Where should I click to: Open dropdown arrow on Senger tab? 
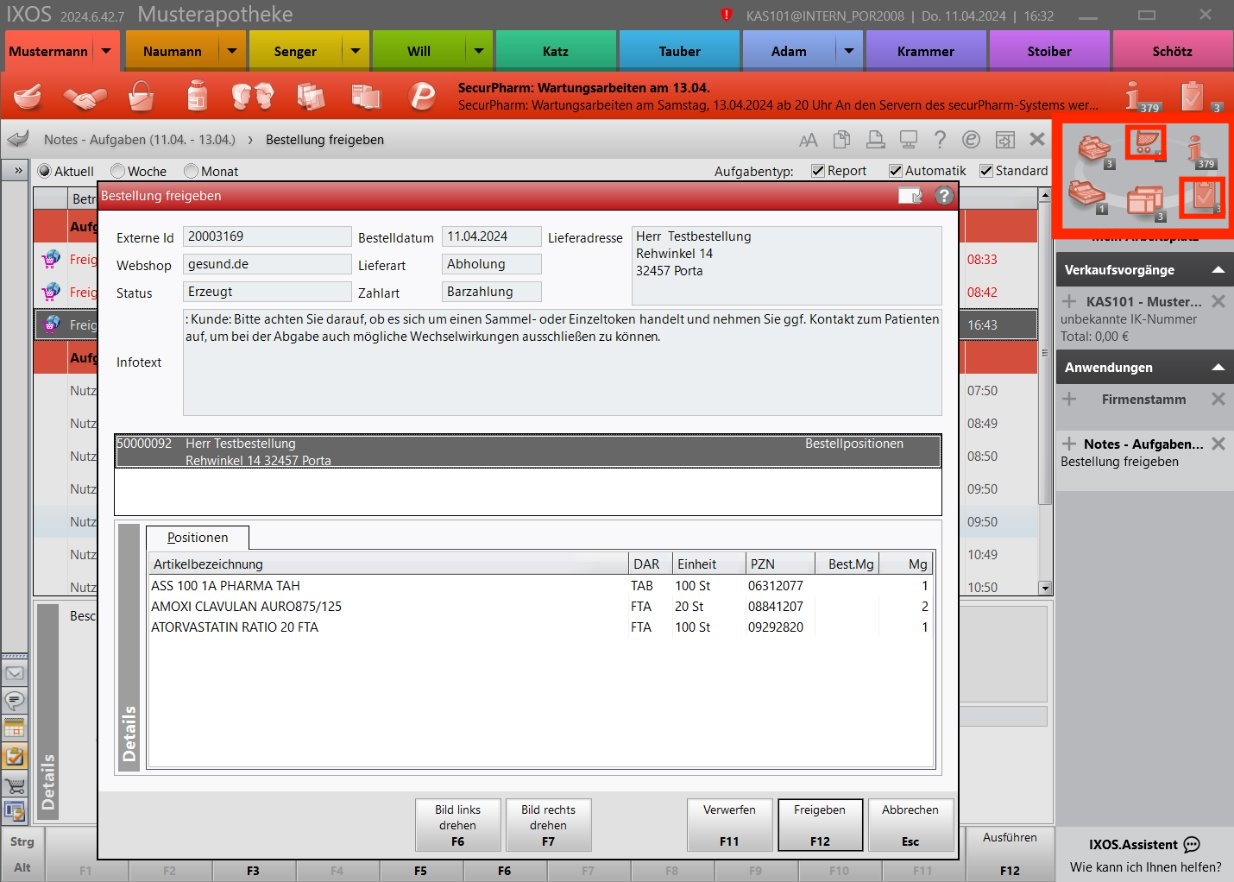(356, 51)
